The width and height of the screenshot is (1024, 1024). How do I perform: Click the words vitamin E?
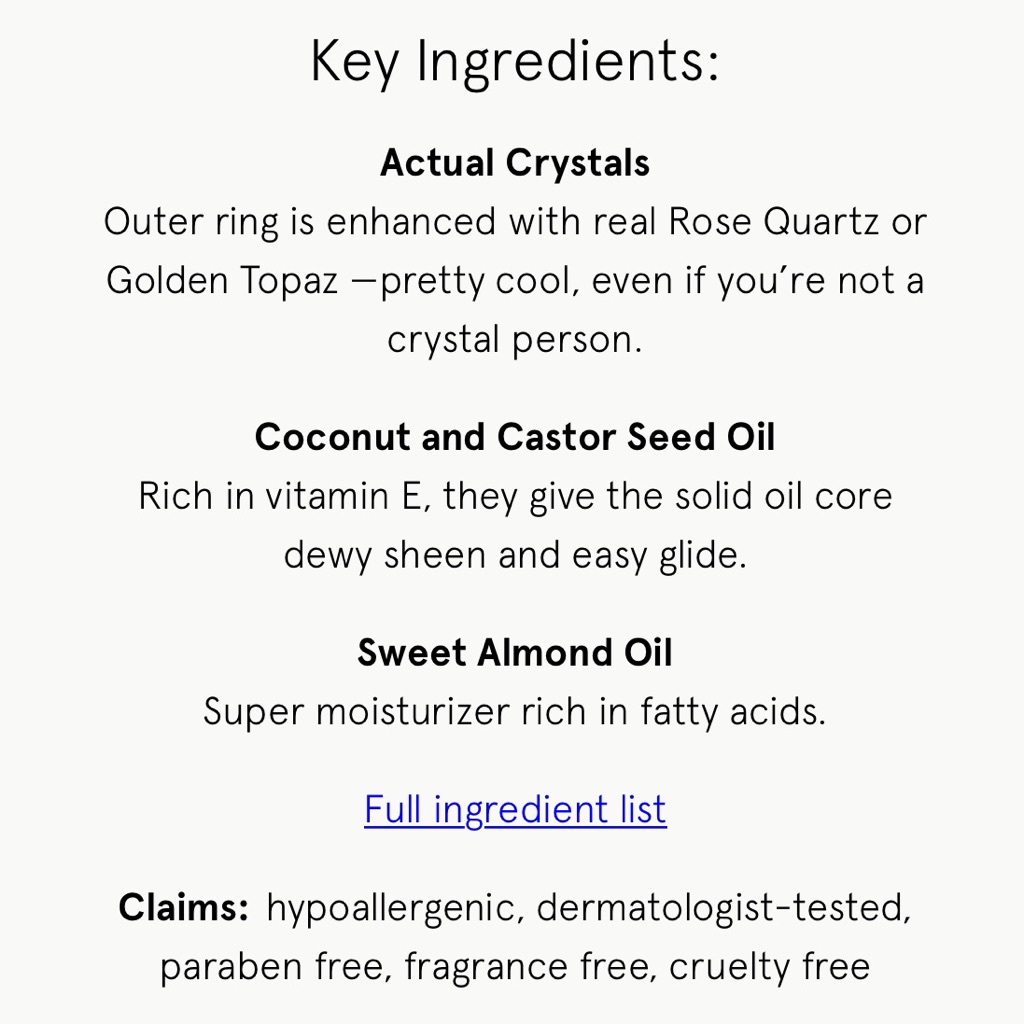click(x=347, y=496)
